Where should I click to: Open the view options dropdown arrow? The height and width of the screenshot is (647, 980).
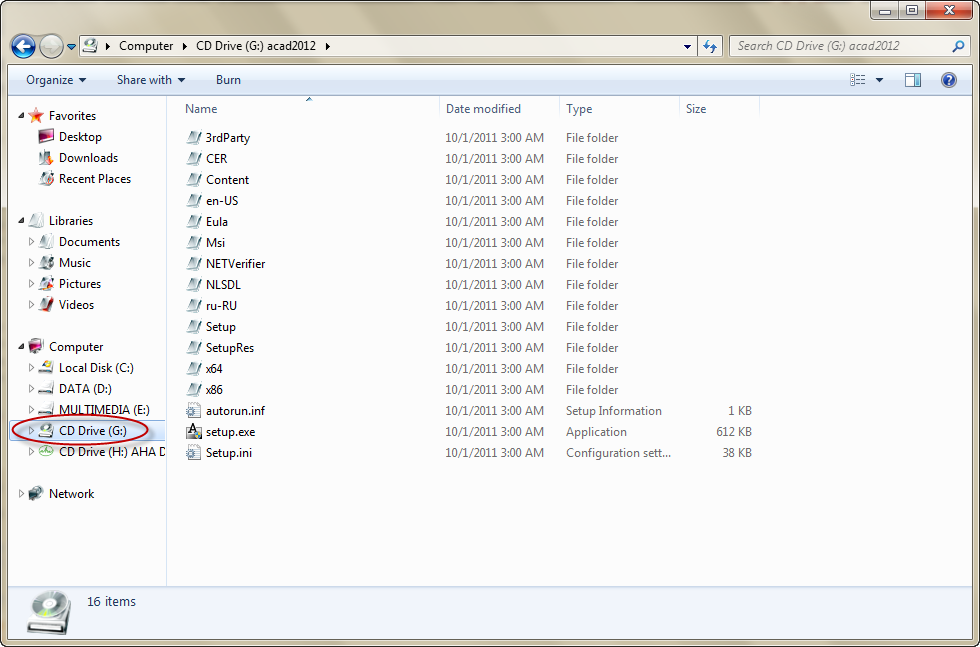(x=879, y=80)
